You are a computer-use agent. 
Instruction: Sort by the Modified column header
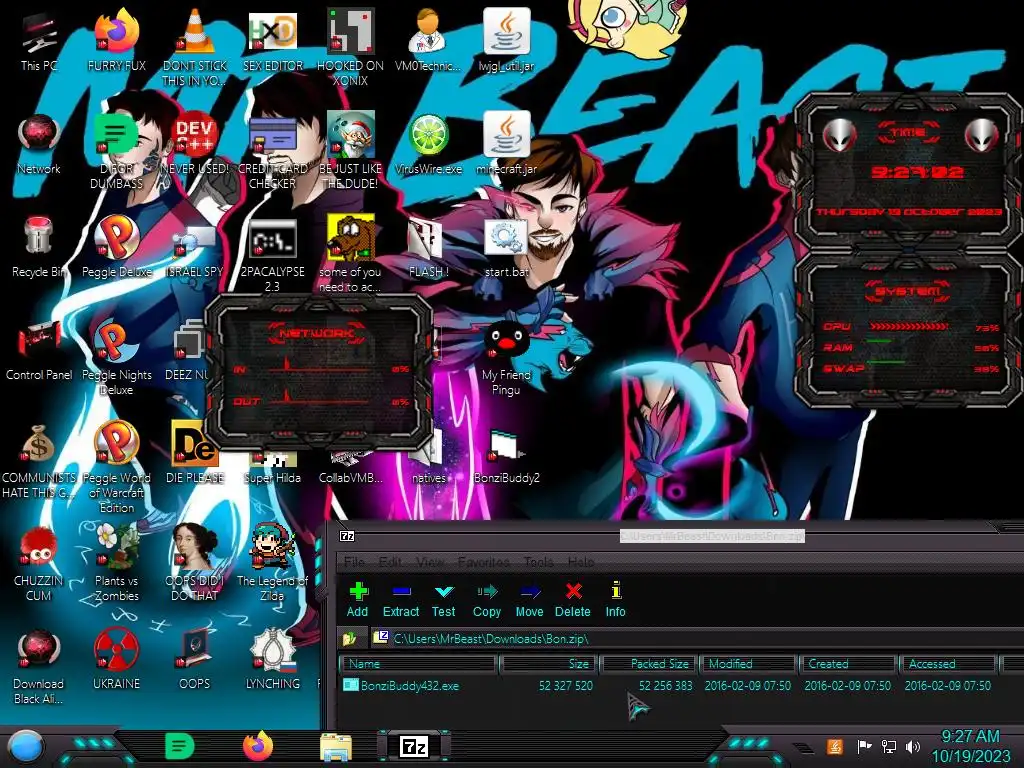749,664
